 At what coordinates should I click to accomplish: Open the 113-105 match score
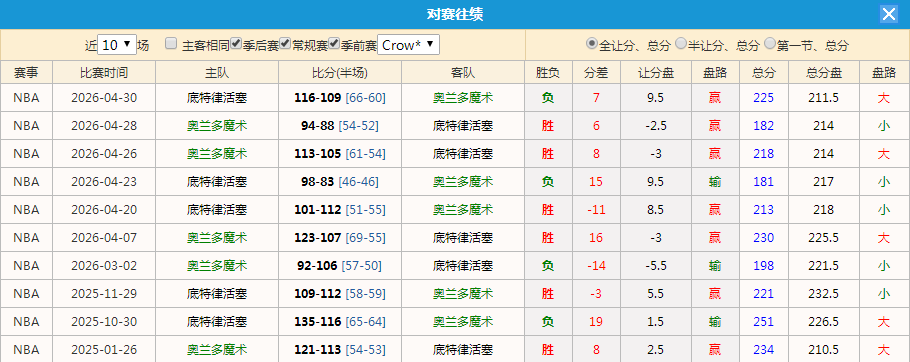pos(317,154)
